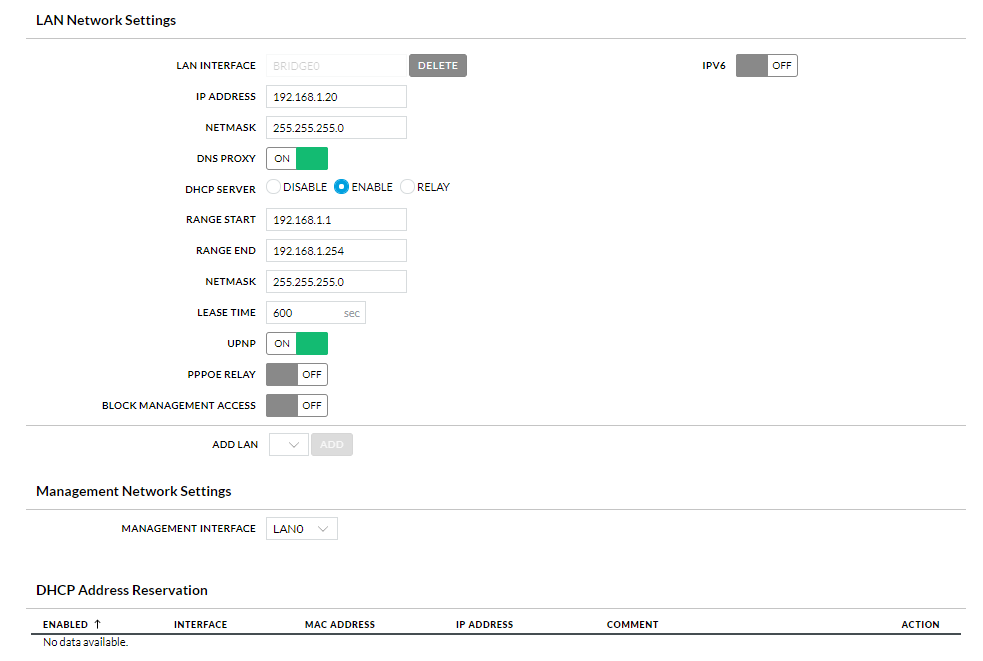This screenshot has width=983, height=661.
Task: Toggle the UPNP switch
Action: pos(297,344)
